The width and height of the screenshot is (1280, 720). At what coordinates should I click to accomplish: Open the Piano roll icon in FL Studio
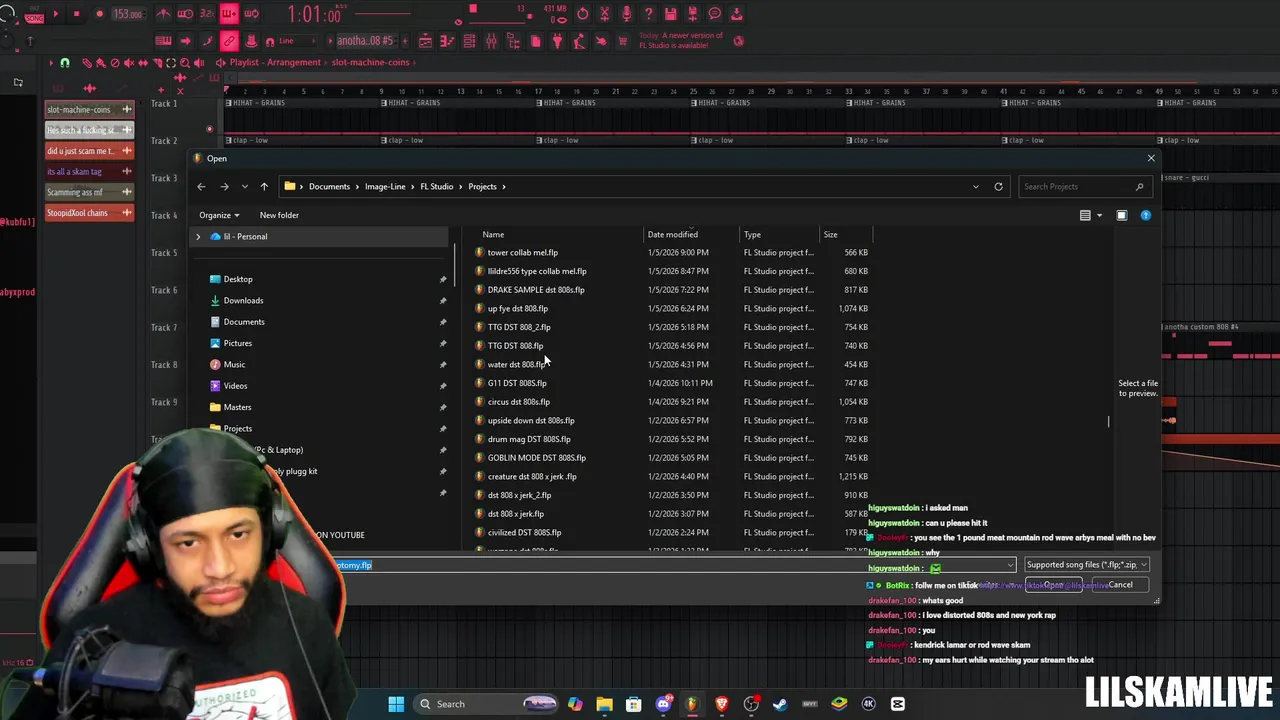coord(447,41)
